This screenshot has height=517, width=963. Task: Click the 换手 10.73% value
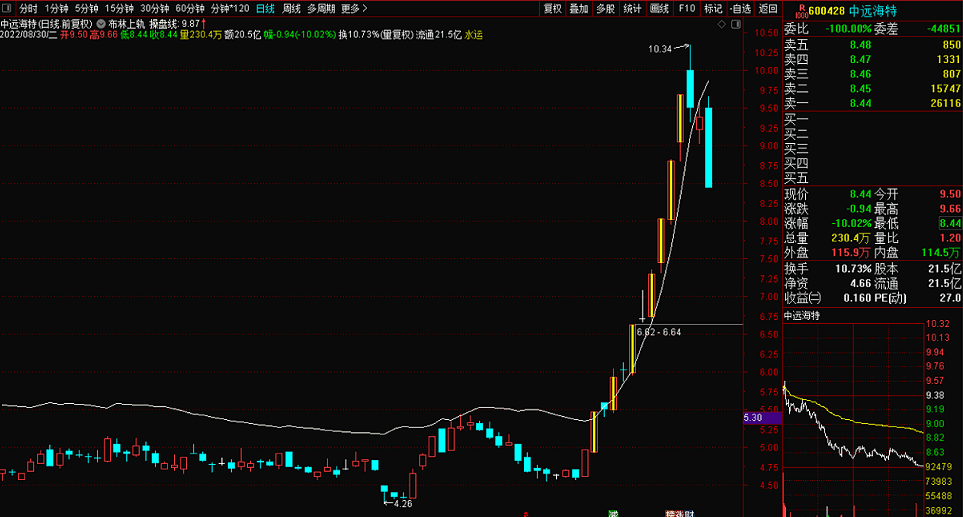853,269
